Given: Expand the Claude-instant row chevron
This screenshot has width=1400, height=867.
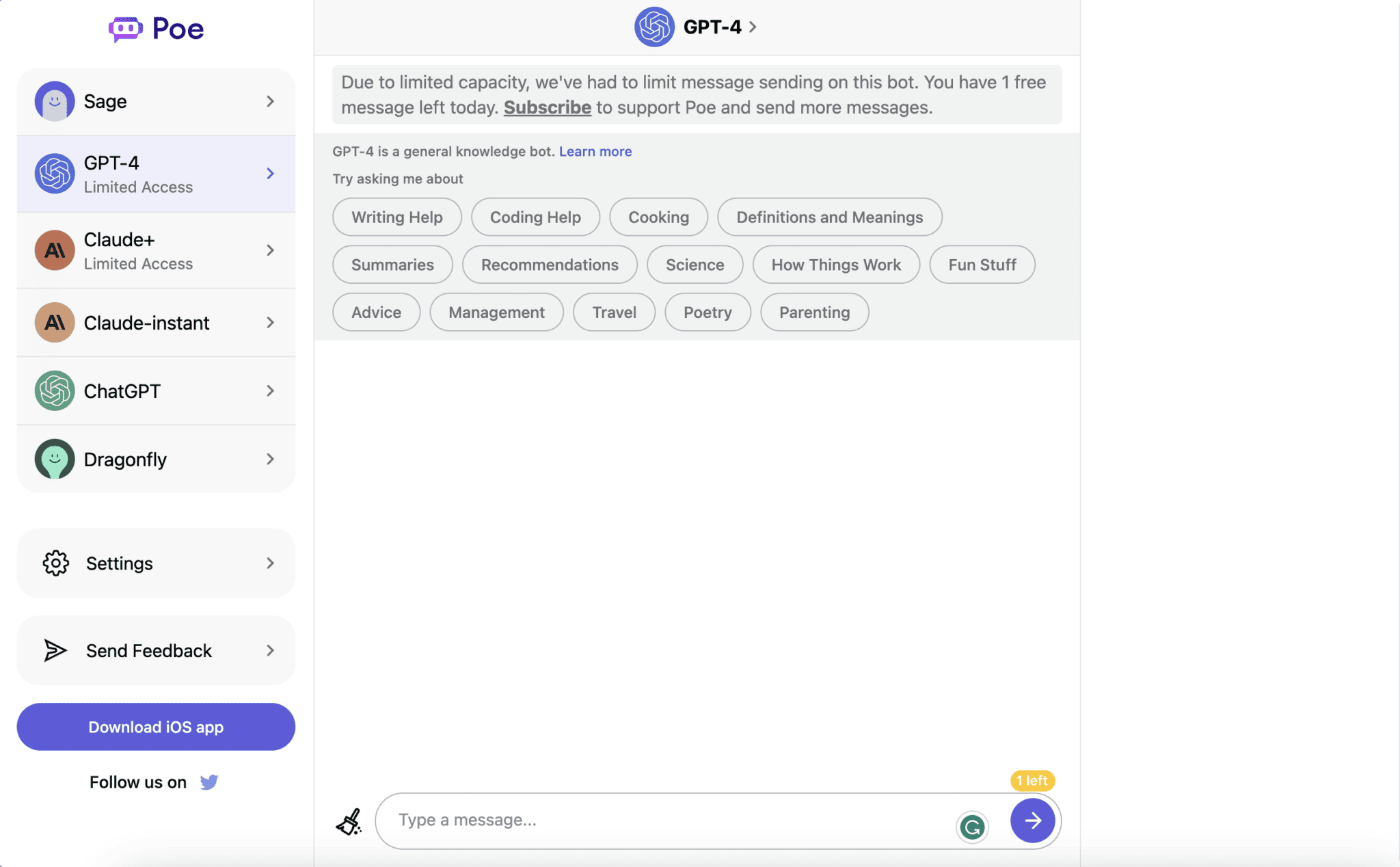Looking at the screenshot, I should [x=271, y=323].
